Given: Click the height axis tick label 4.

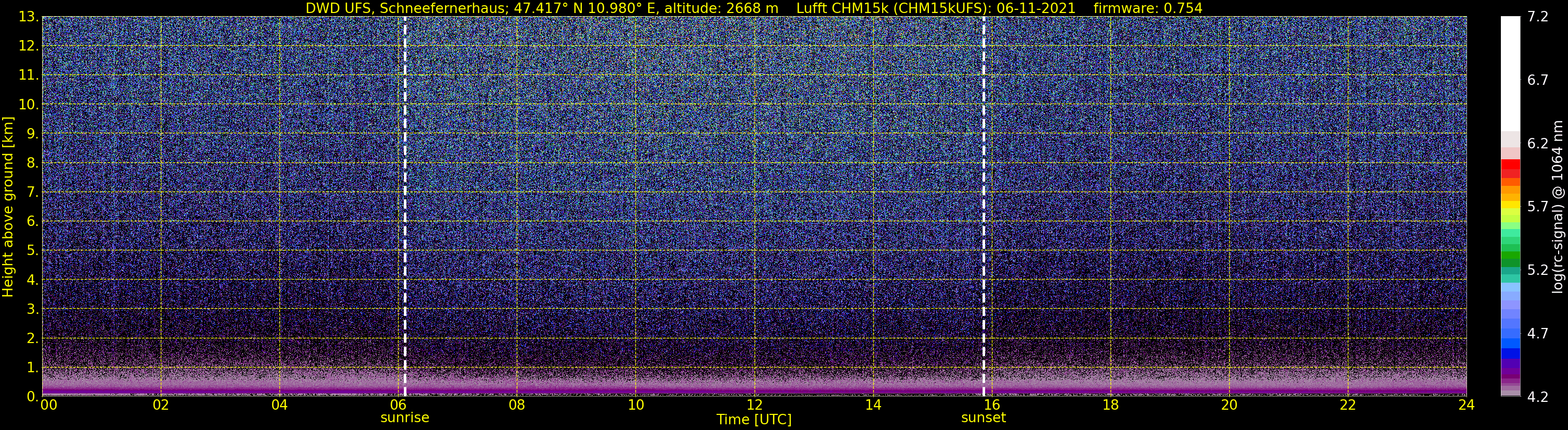Looking at the screenshot, I should [x=32, y=280].
